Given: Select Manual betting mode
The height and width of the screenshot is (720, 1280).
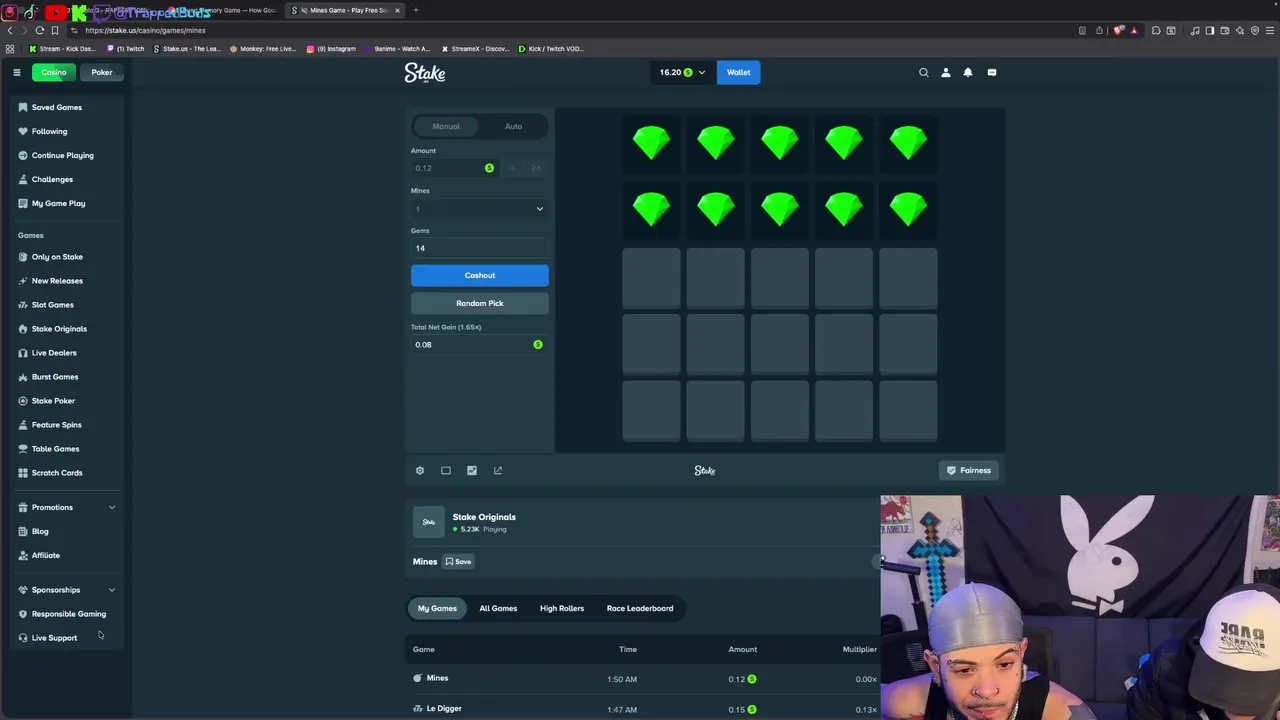Looking at the screenshot, I should click(x=446, y=126).
